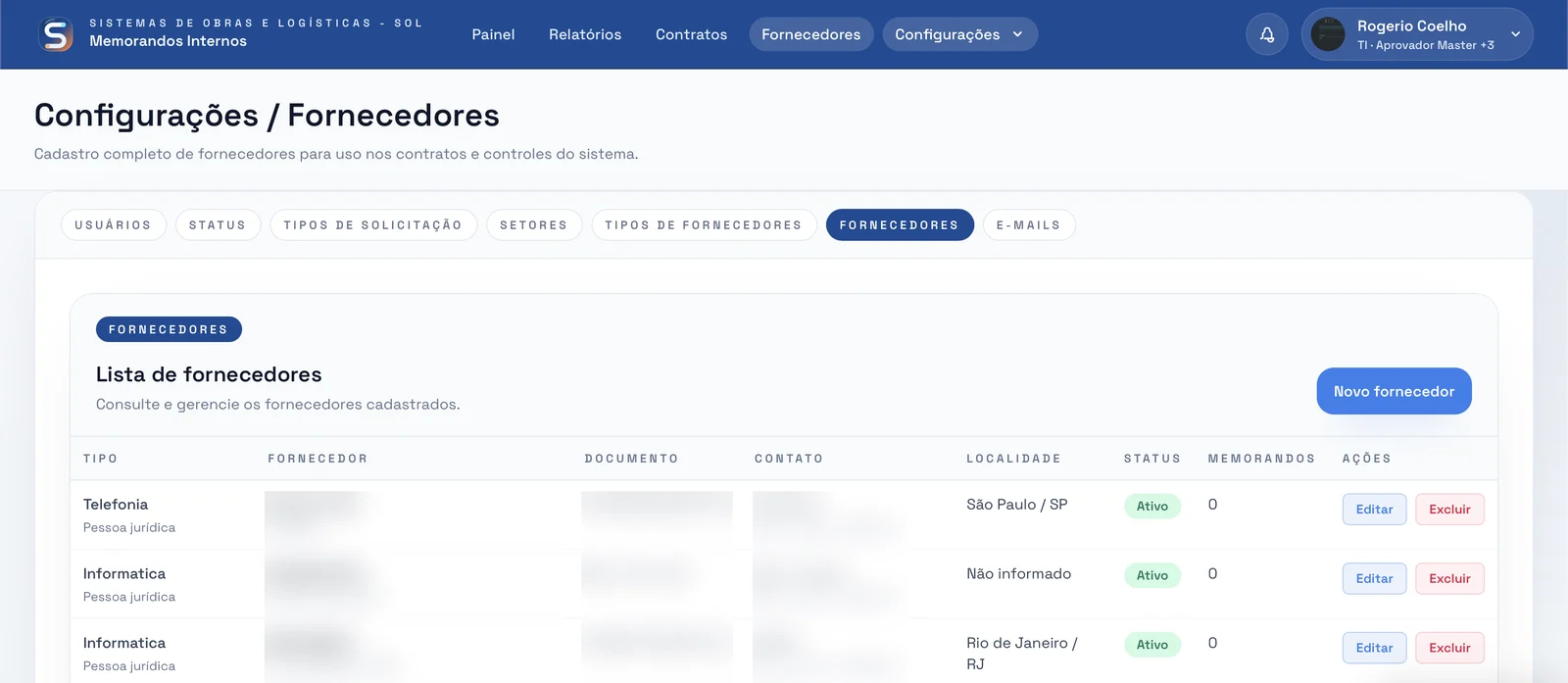Click Ativo status for Rio de Janeiro row

pos(1152,645)
